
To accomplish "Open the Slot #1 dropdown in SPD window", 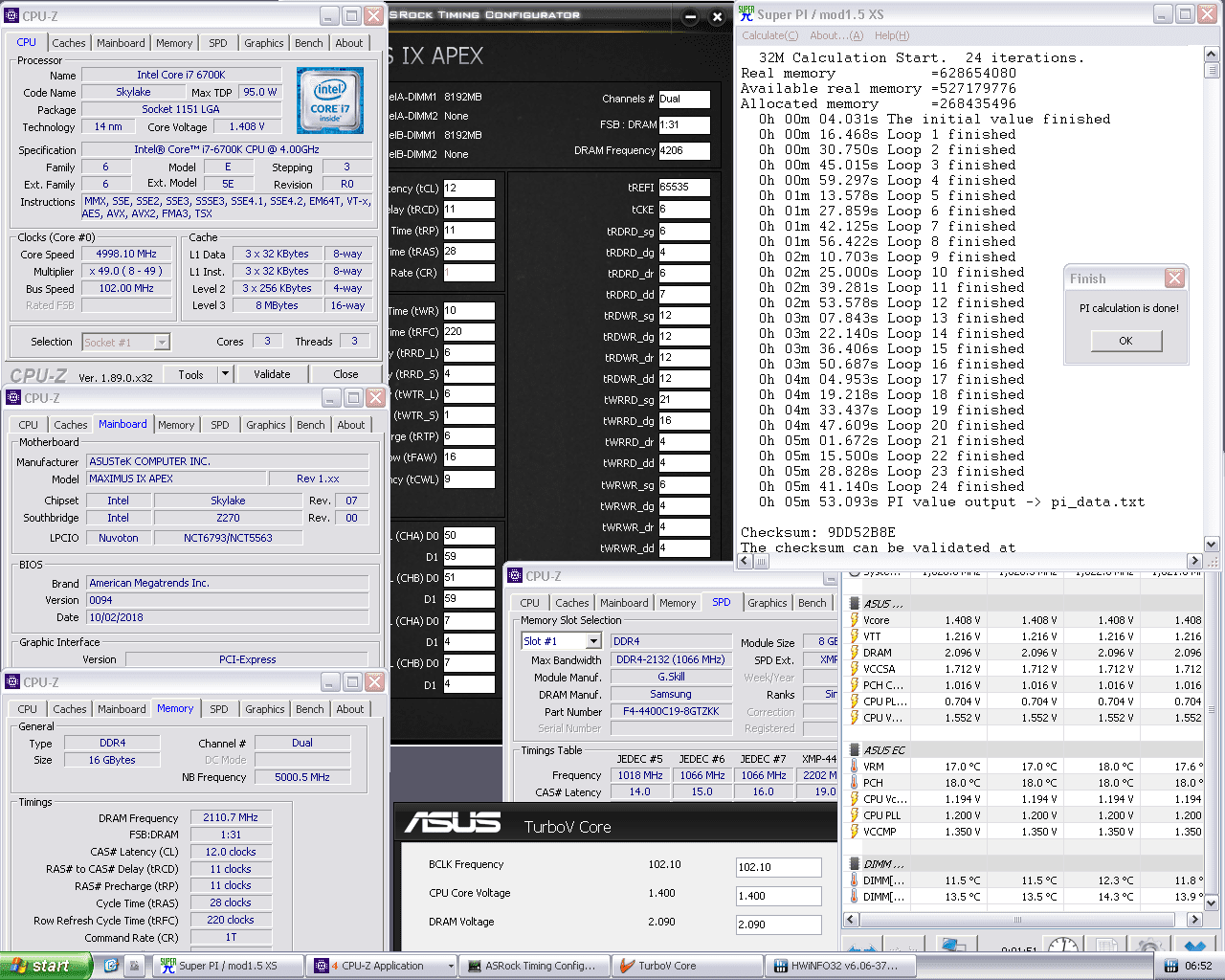I will (592, 641).
